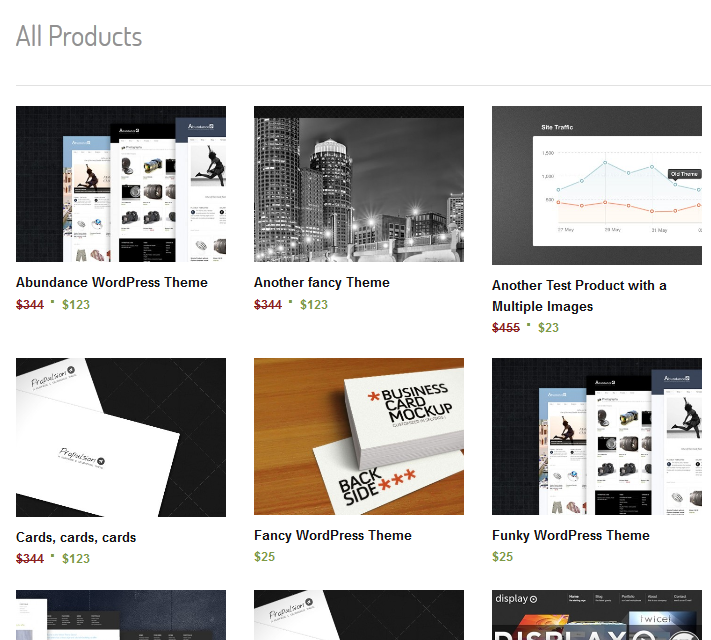Click the $344 old price under Abundance Theme

point(30,305)
